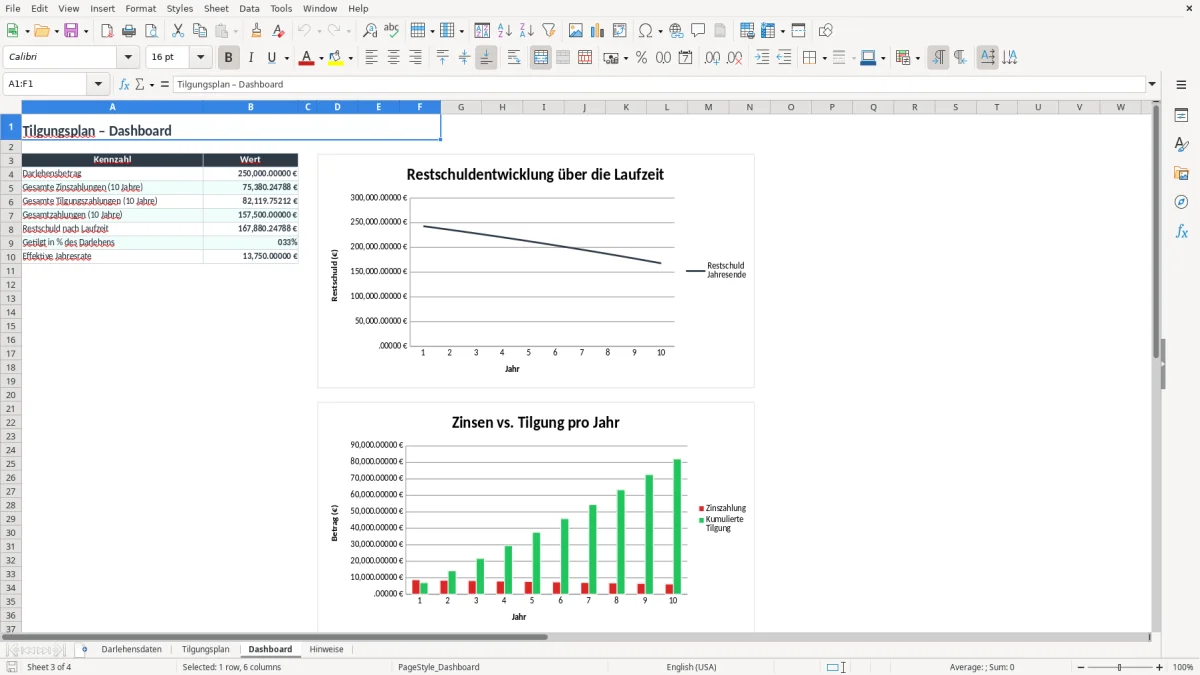This screenshot has width=1200, height=675.
Task: Switch to Darlehensdaten sheet tab
Action: click(131, 650)
